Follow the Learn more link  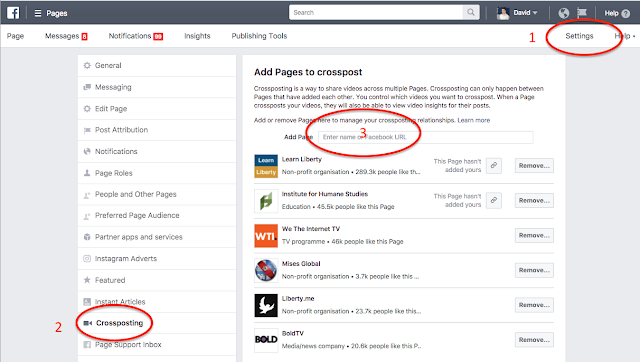point(473,120)
